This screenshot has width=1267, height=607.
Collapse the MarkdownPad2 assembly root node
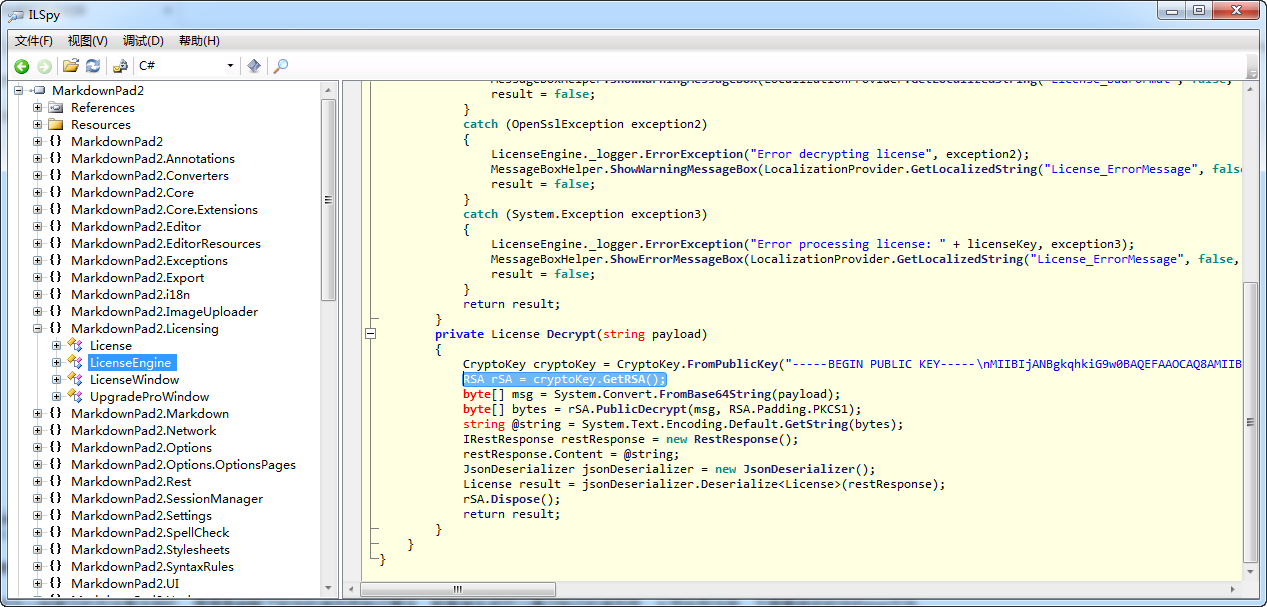point(19,91)
